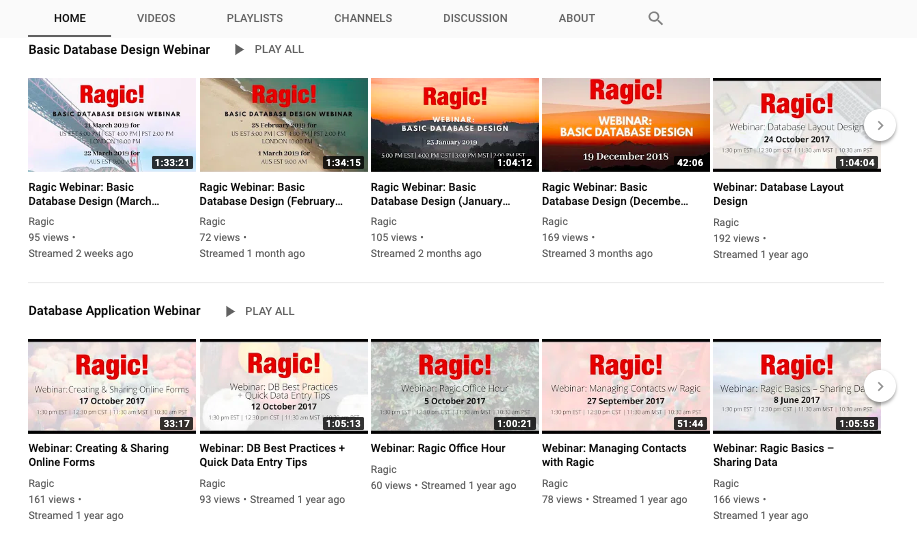This screenshot has height=541, width=917.
Task: Open title 'Webinar: DB Best Practices + Quick Data Entry Tips'
Action: 272,455
